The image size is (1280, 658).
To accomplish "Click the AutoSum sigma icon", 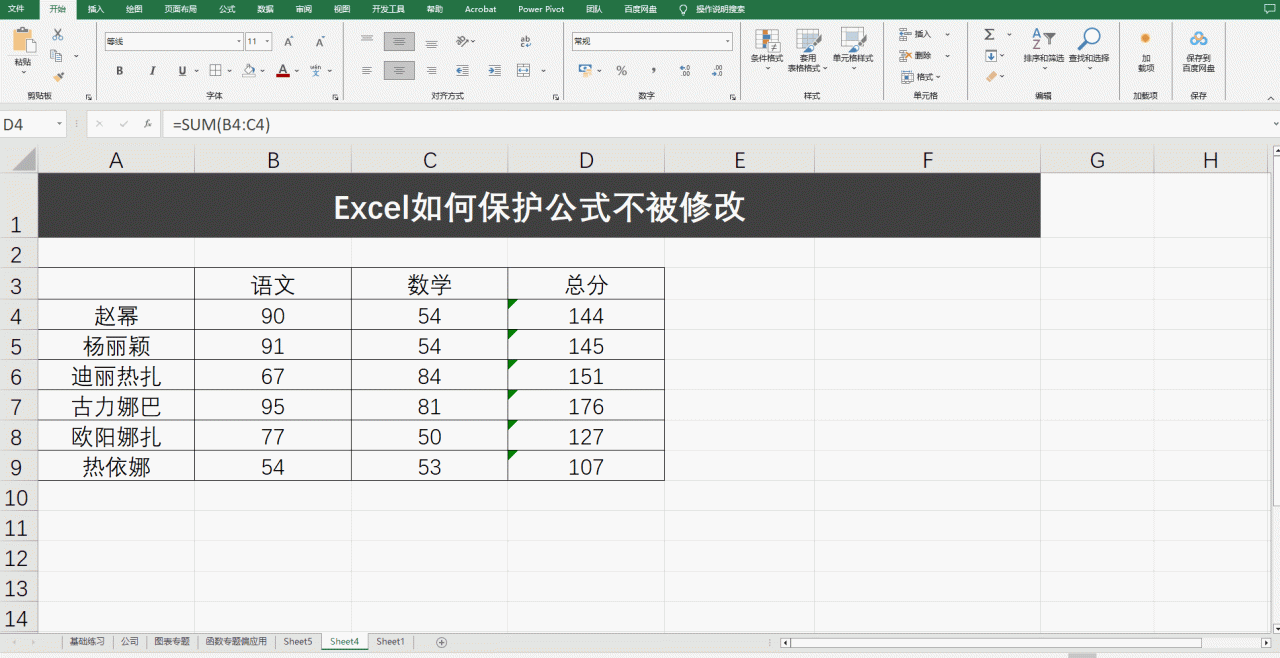I will [990, 34].
